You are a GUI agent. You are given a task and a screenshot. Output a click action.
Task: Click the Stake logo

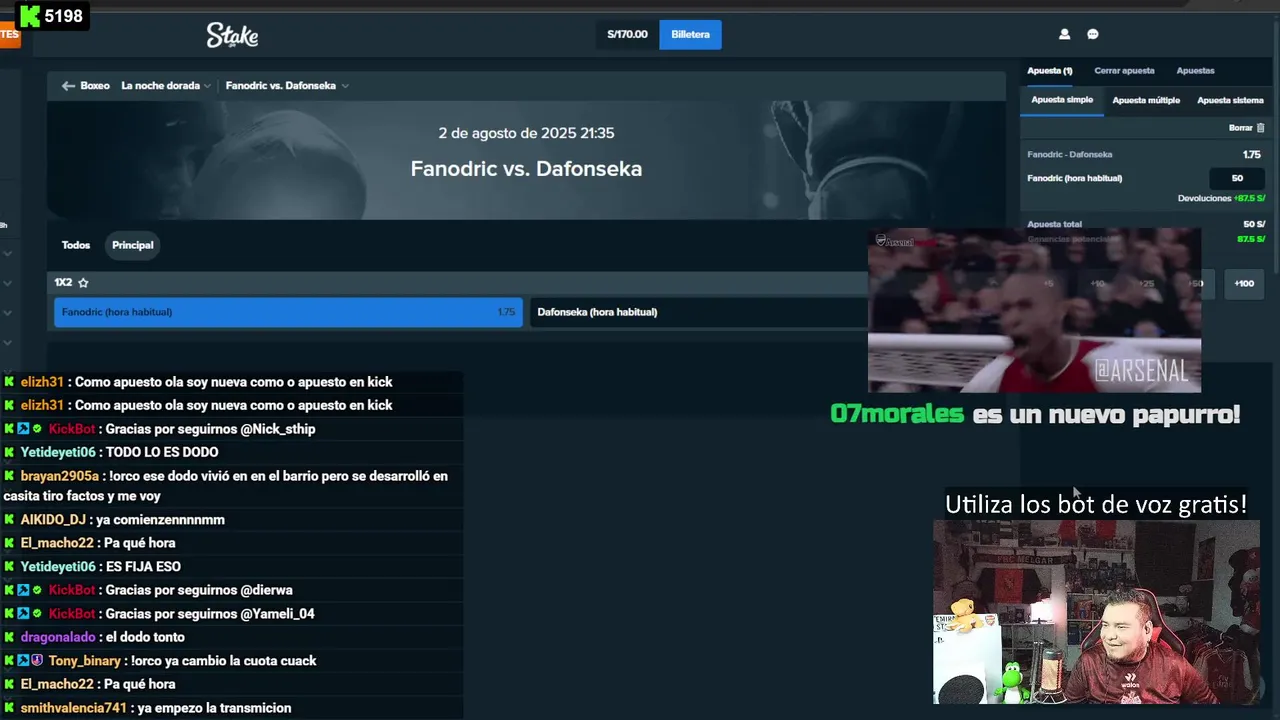tap(232, 35)
